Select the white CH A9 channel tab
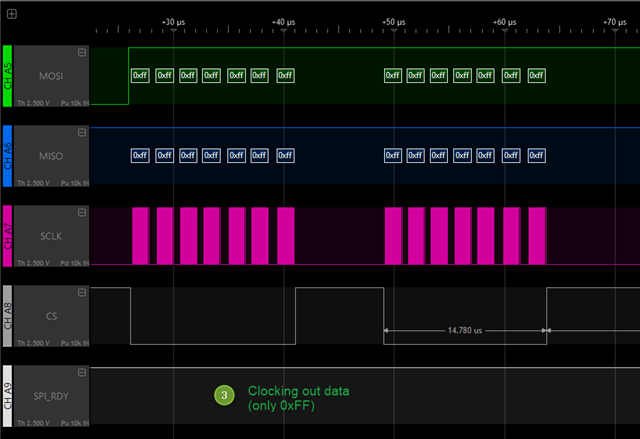Viewport: 640px width, 439px height. coord(7,396)
